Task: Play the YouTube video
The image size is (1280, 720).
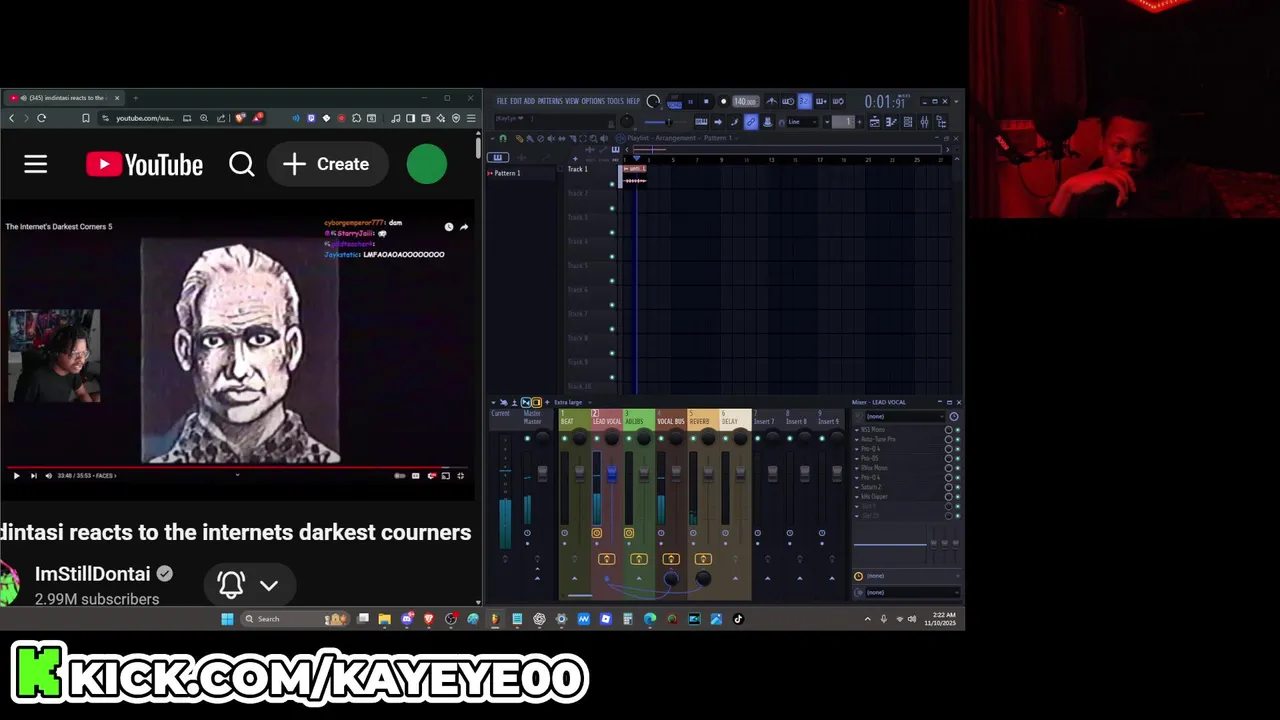Action: (16, 476)
